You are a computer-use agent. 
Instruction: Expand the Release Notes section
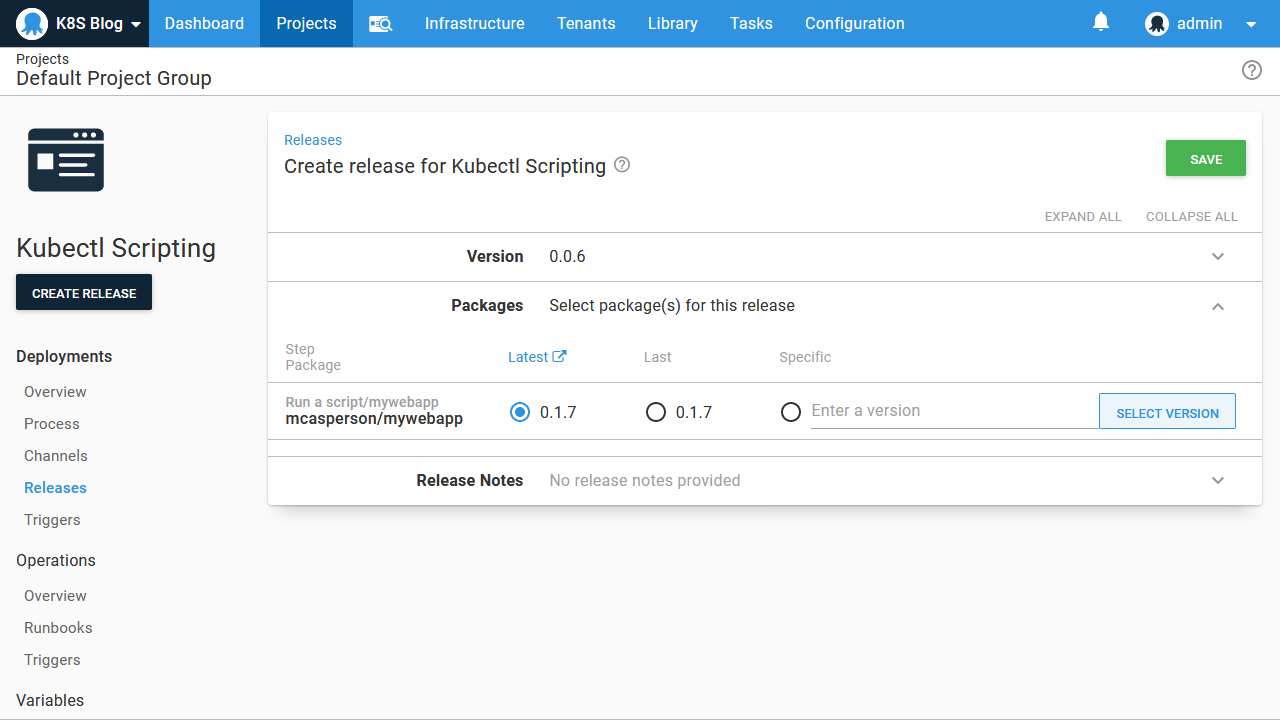click(x=1217, y=481)
